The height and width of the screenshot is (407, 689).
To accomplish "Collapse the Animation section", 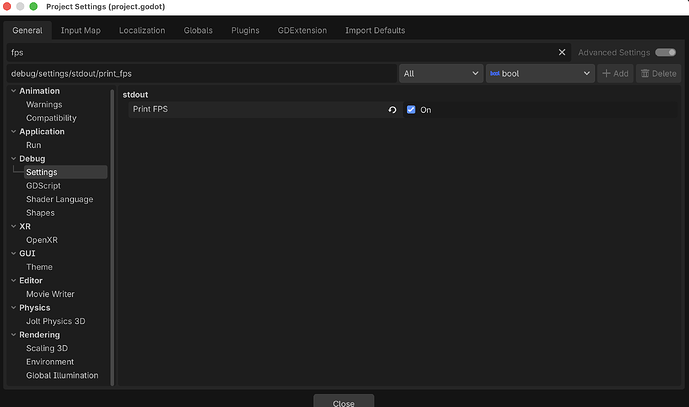I will coord(14,91).
